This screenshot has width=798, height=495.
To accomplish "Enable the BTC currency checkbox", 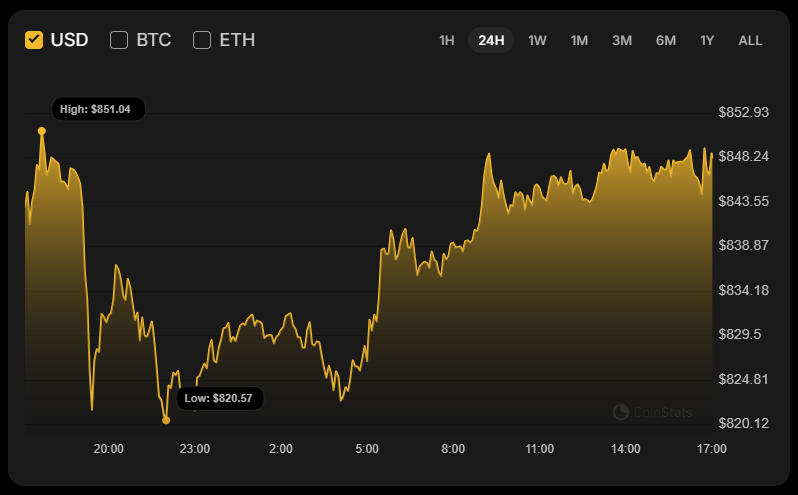I will 119,40.
